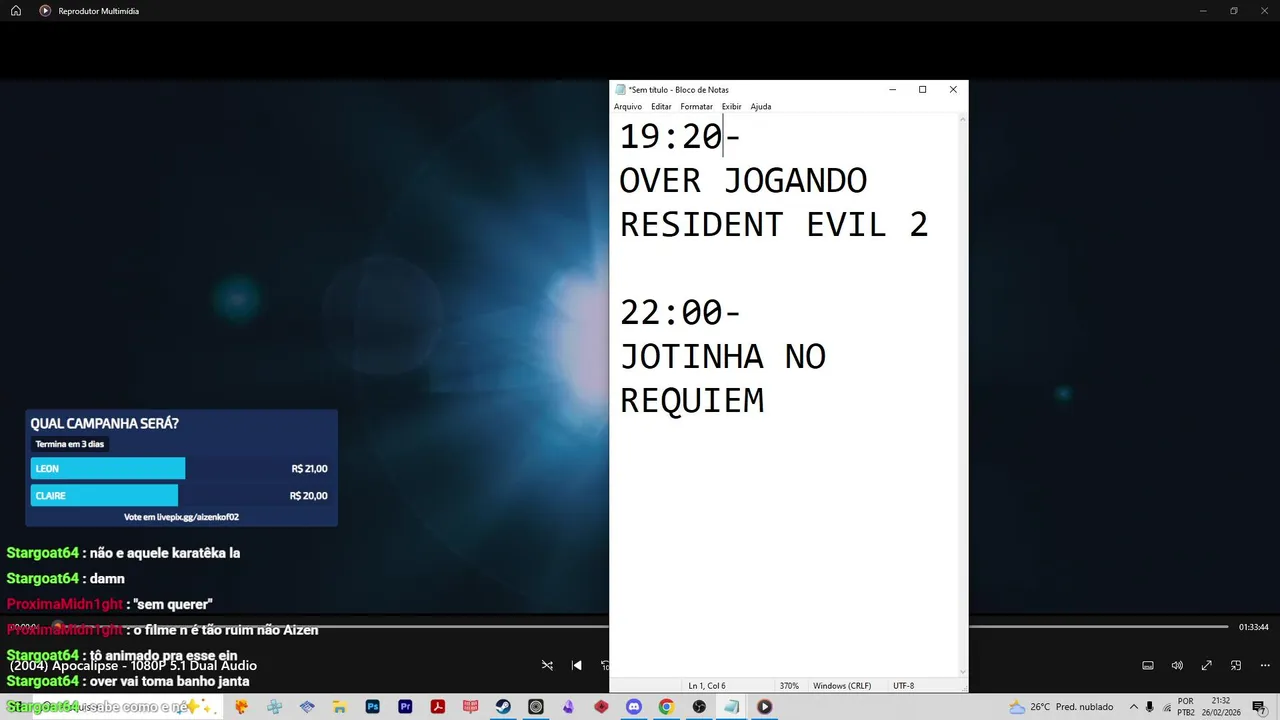Open the purple app icon beside Discord group

(x=568, y=706)
